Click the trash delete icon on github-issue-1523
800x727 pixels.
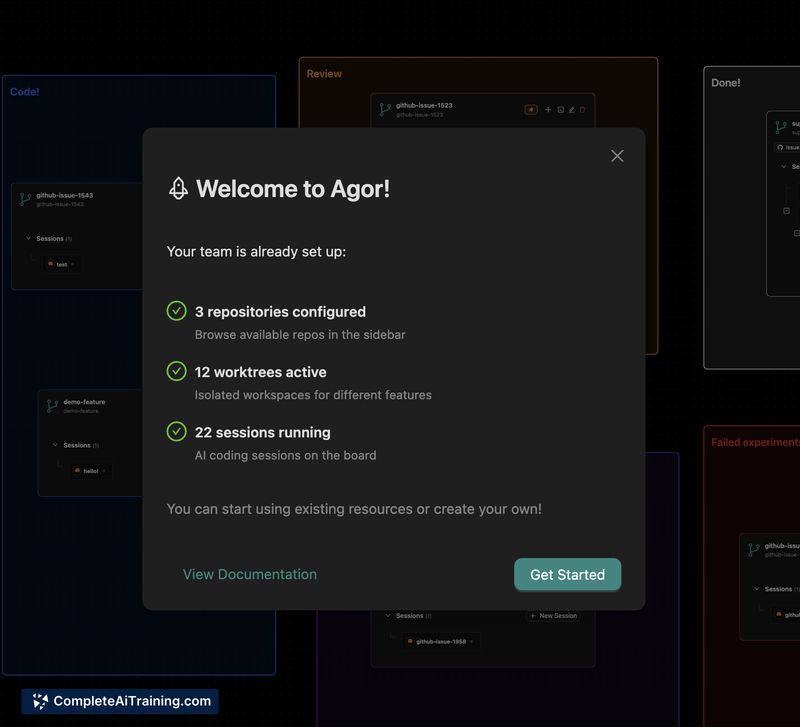click(583, 110)
